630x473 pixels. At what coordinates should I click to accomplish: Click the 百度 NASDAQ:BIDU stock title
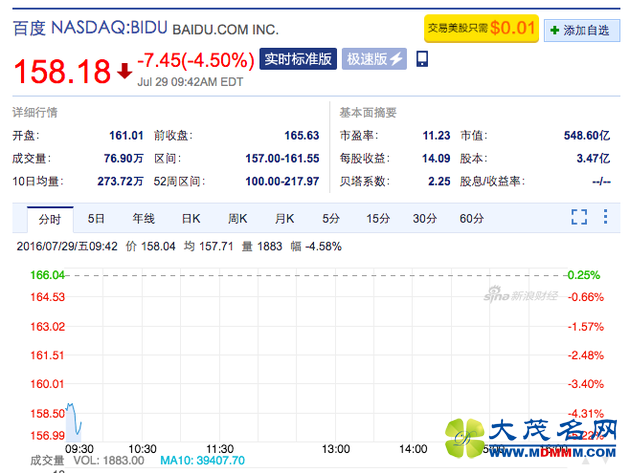[x=90, y=28]
